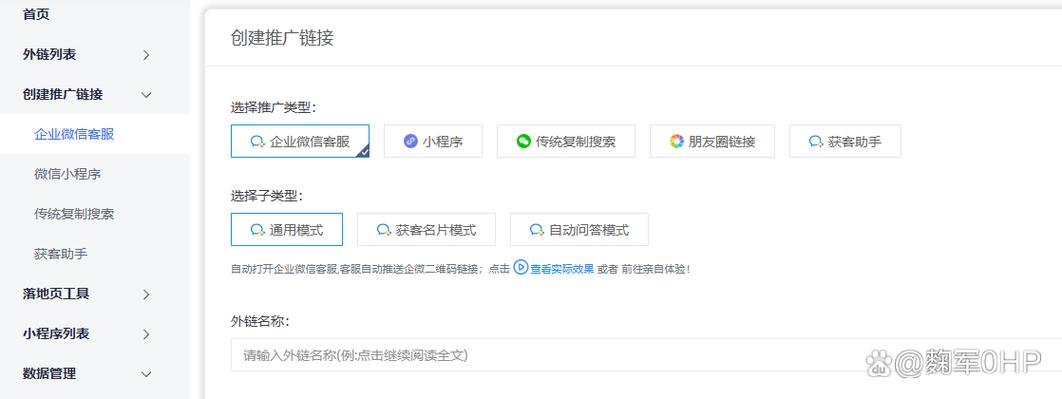Click the colorful 朋友圈链接 icon
Image resolution: width=1062 pixels, height=399 pixels.
pyautogui.click(x=677, y=142)
